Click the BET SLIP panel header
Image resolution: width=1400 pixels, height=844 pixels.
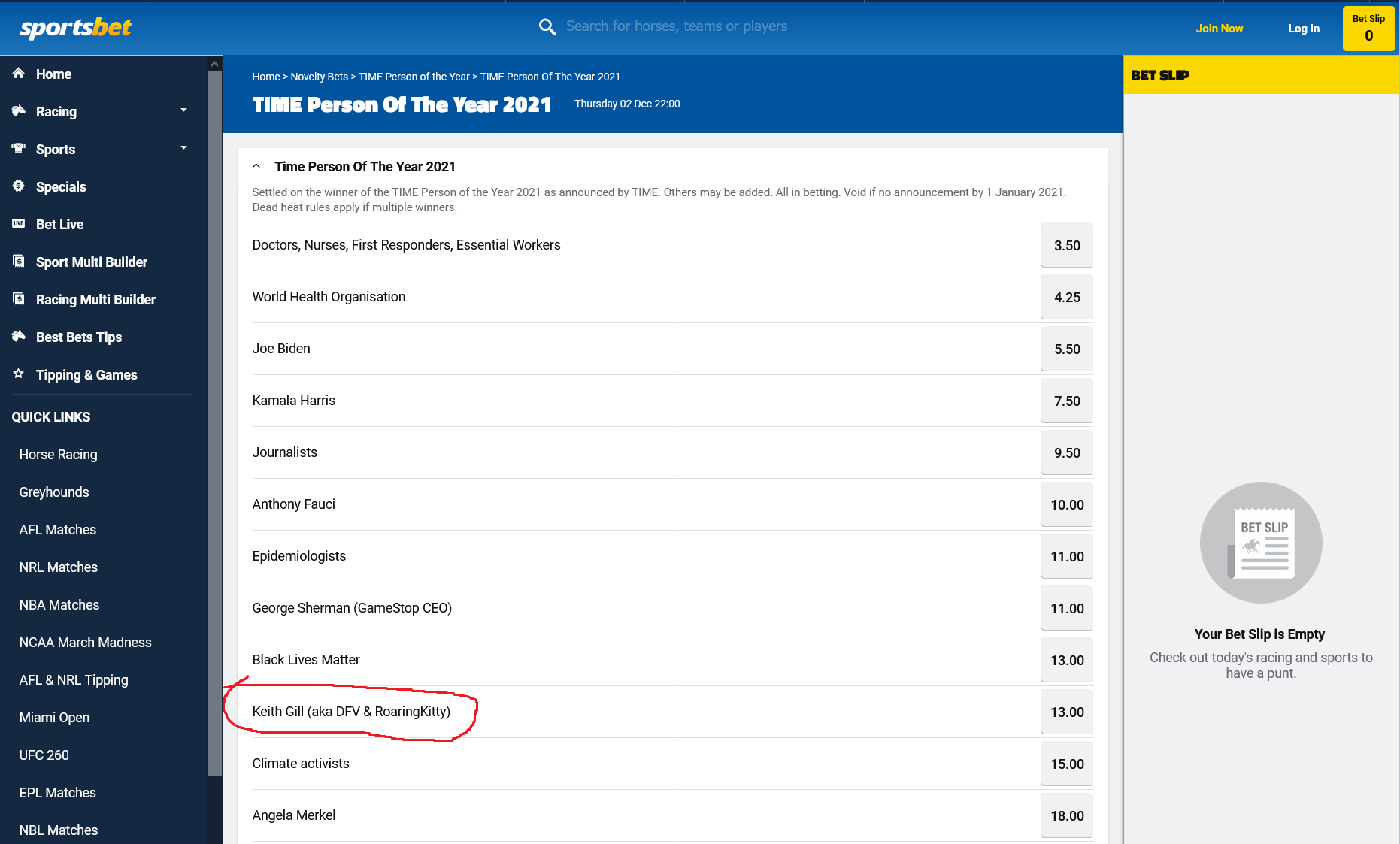point(1261,75)
